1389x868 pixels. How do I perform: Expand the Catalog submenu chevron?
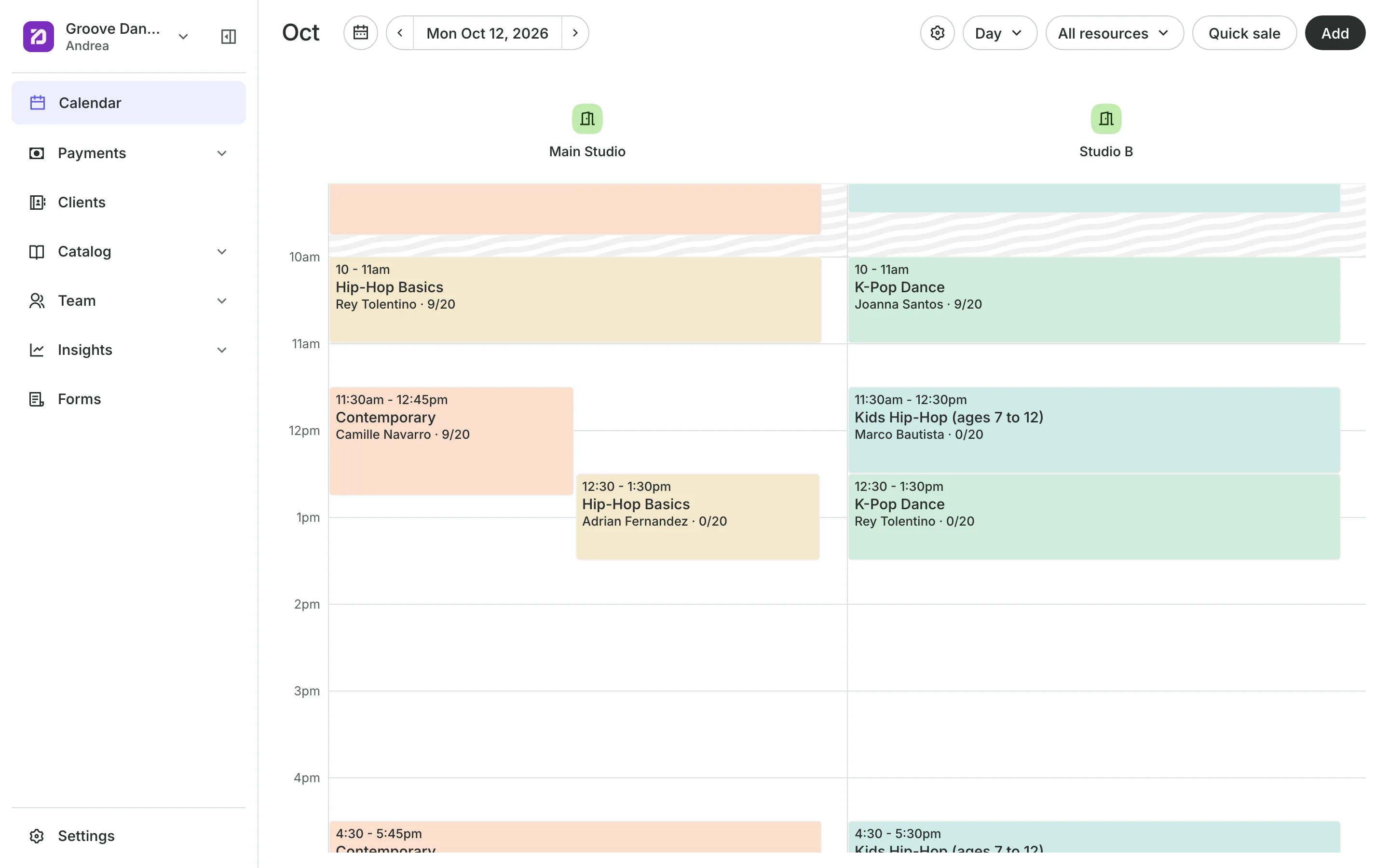222,252
